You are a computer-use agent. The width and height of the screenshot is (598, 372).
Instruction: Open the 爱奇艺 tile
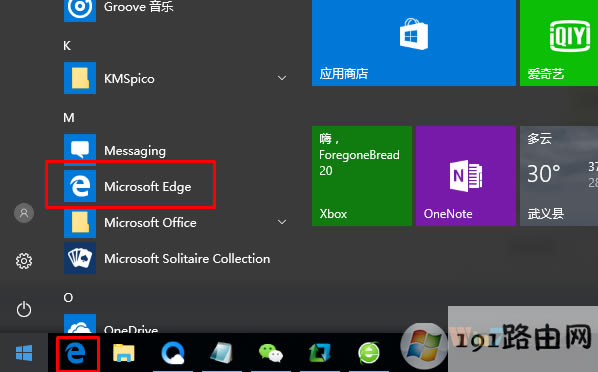pyautogui.click(x=559, y=43)
